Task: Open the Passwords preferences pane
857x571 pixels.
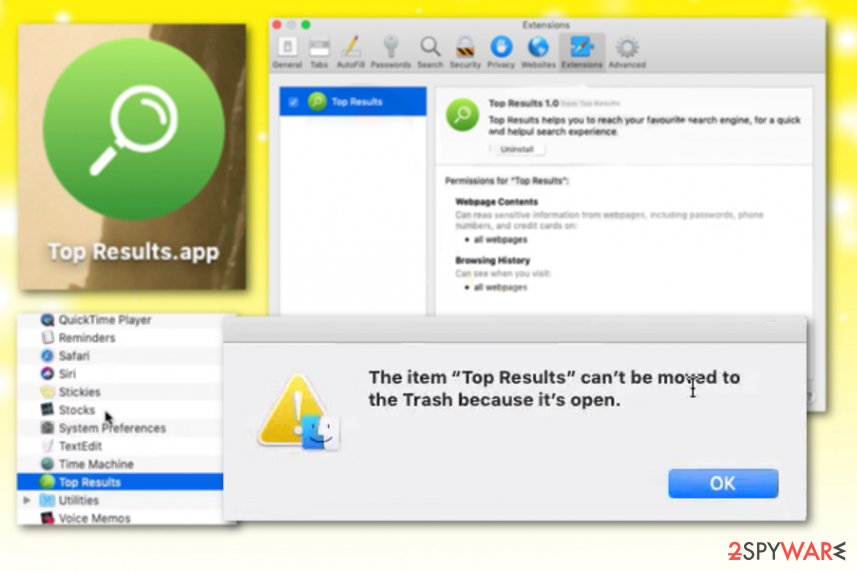Action: (x=390, y=52)
